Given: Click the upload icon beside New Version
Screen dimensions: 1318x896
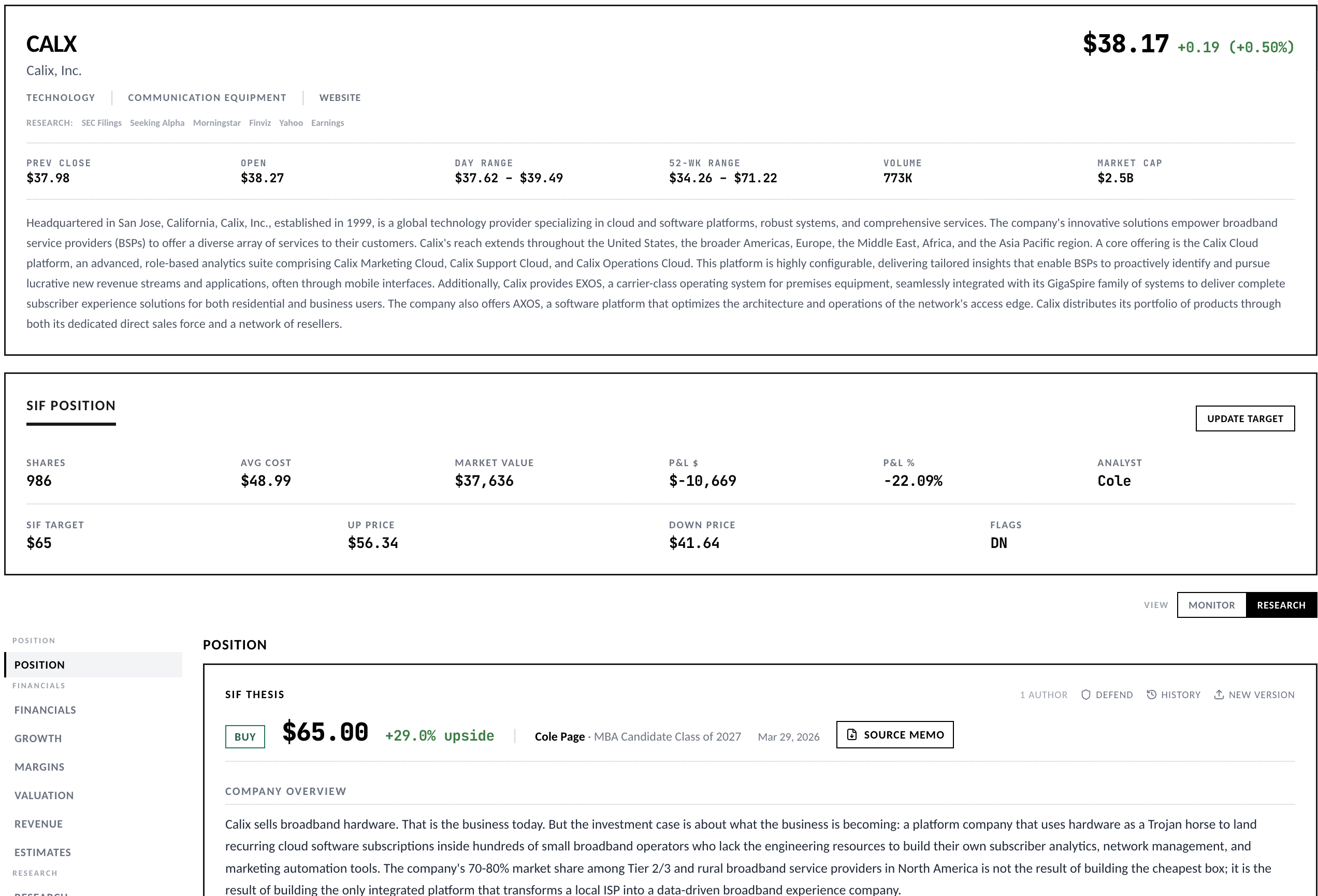Looking at the screenshot, I should (1219, 695).
